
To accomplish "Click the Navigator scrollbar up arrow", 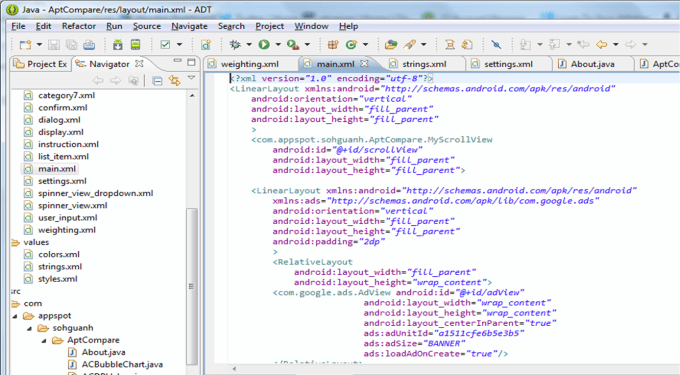I will (x=192, y=95).
